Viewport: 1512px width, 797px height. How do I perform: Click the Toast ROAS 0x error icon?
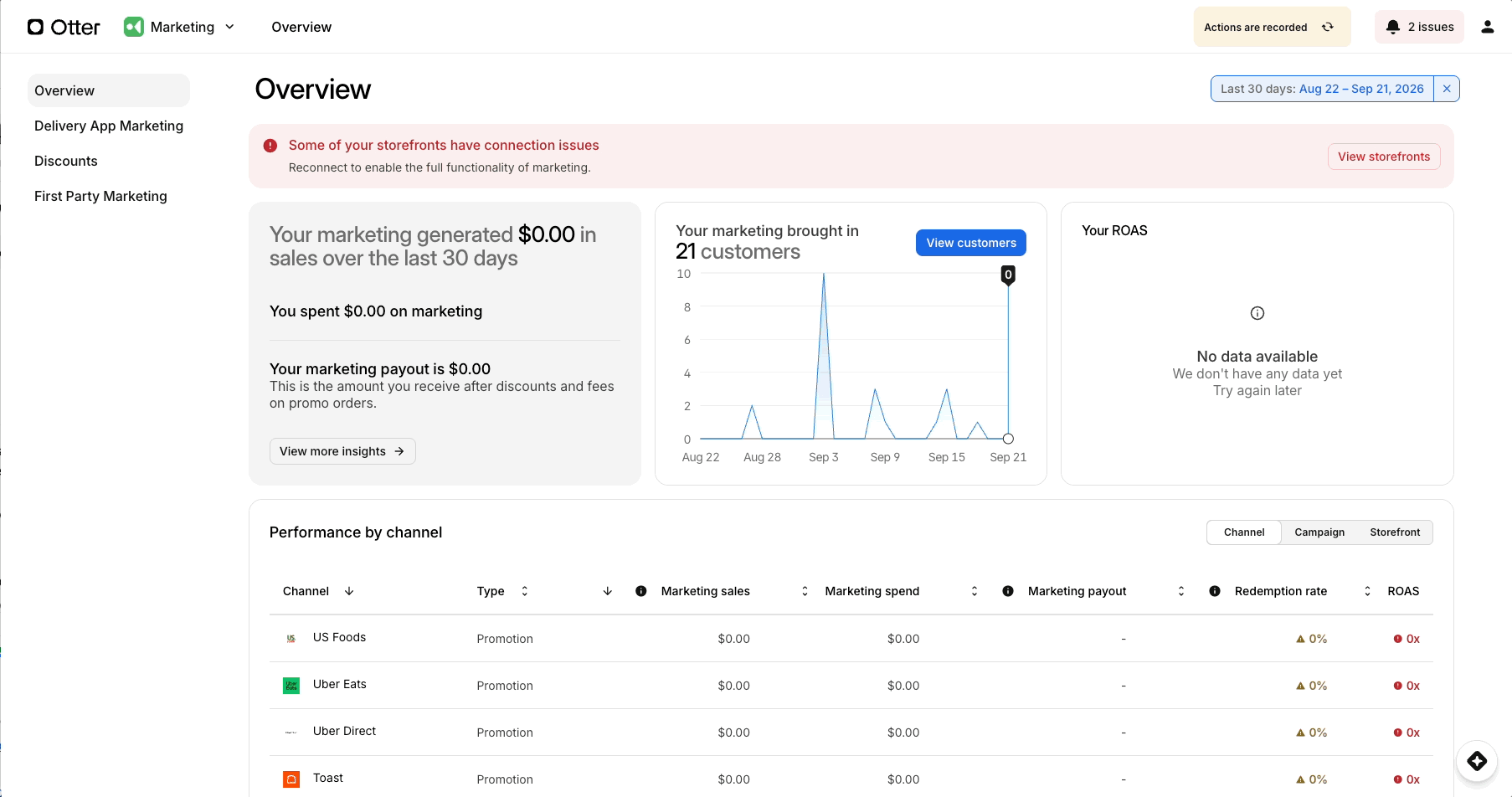1397,779
